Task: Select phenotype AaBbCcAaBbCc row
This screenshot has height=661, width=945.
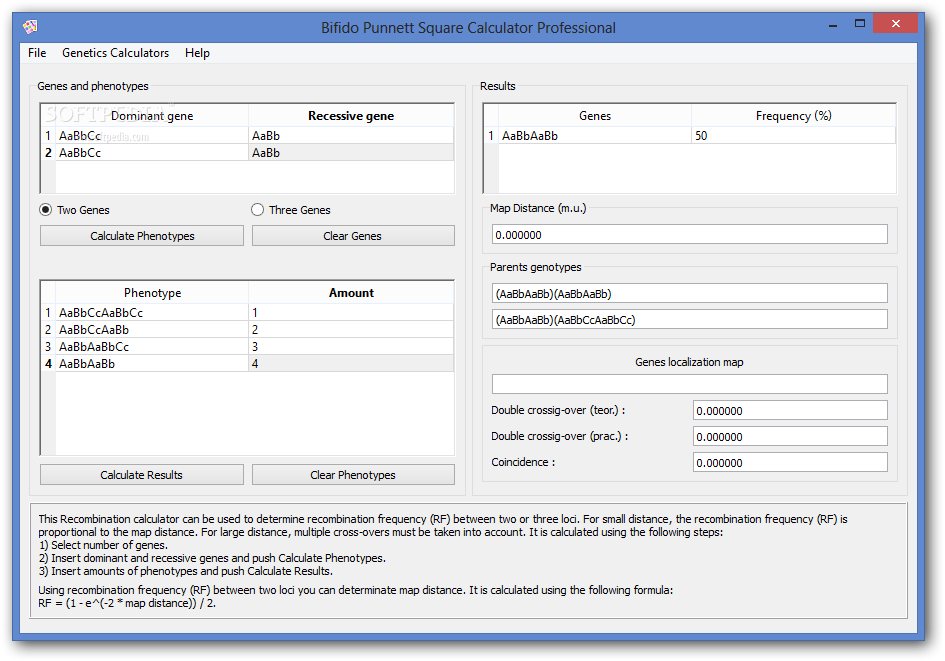Action: pos(152,313)
